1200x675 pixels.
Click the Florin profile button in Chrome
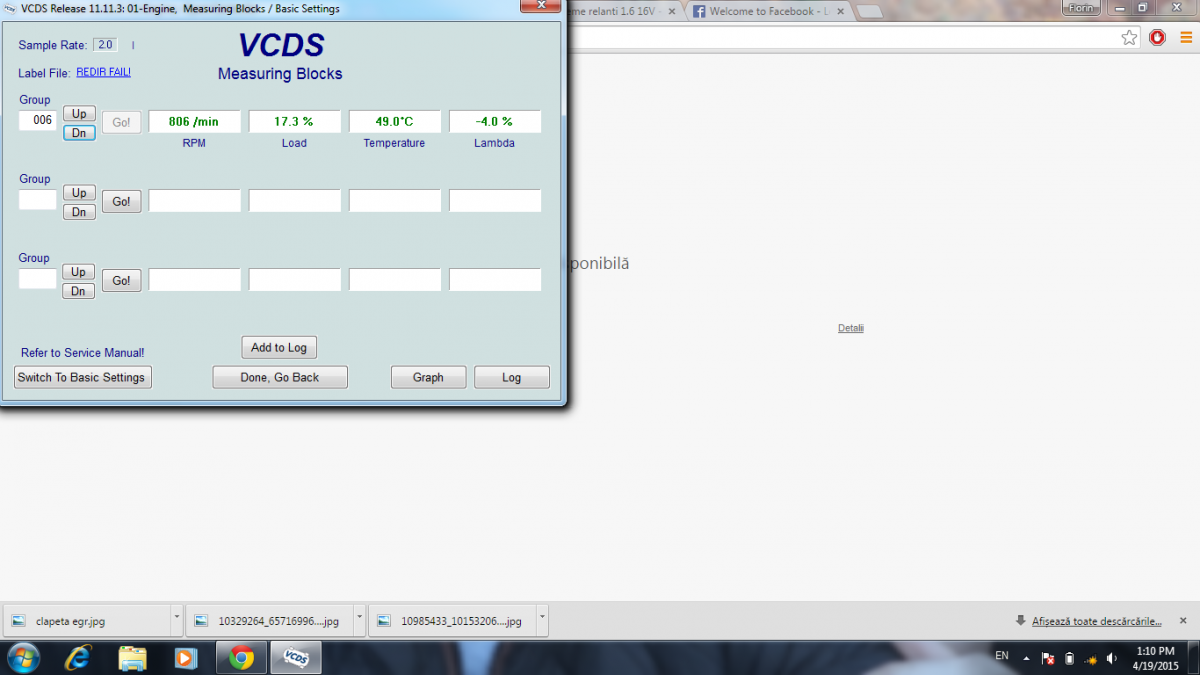1080,7
